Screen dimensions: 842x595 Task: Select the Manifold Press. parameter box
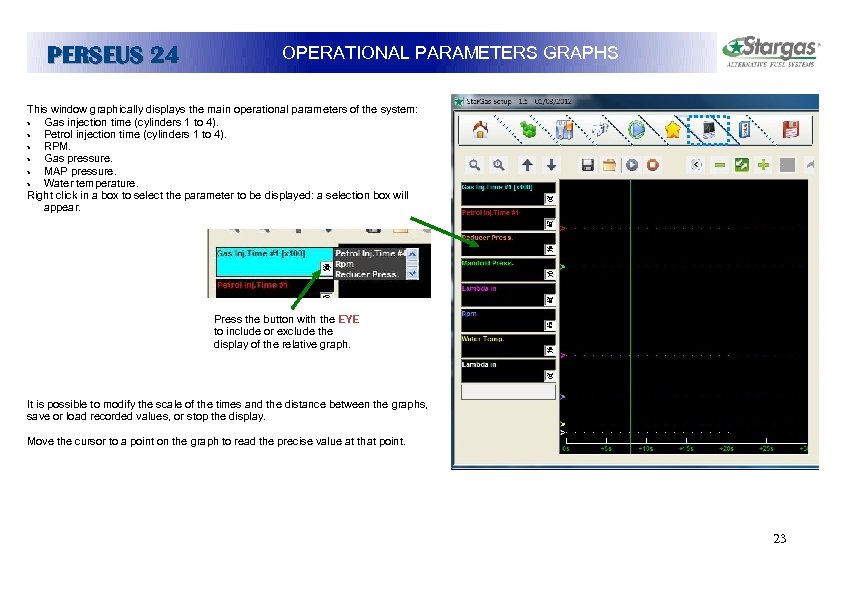coord(508,270)
